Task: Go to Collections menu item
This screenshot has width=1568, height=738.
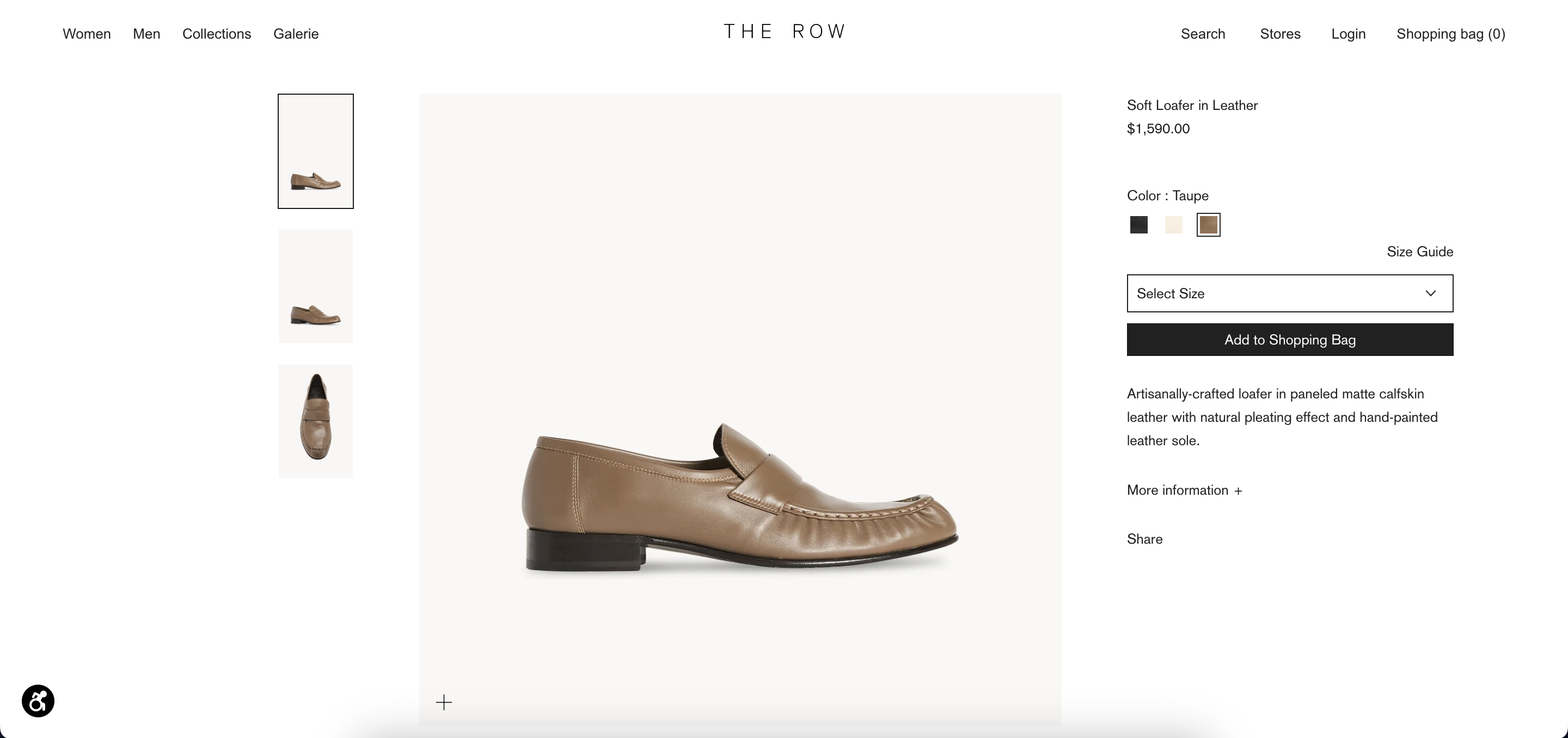Action: pos(217,34)
